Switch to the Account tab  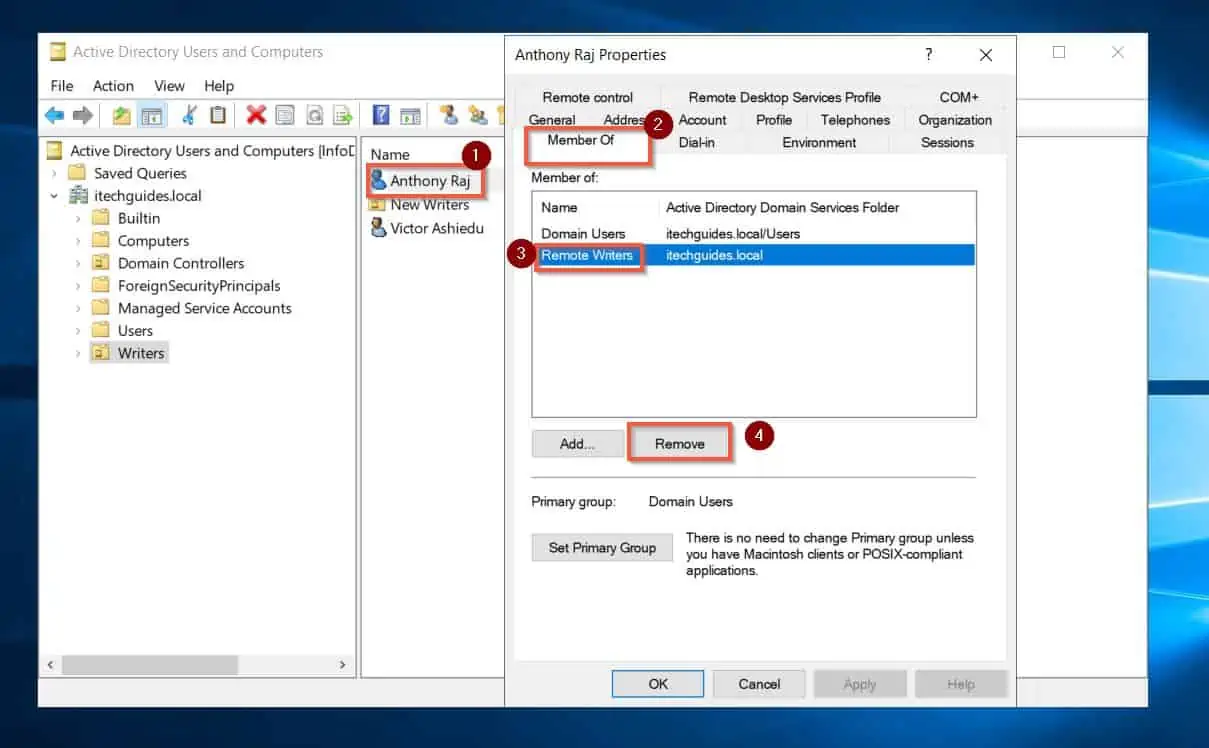tap(702, 120)
